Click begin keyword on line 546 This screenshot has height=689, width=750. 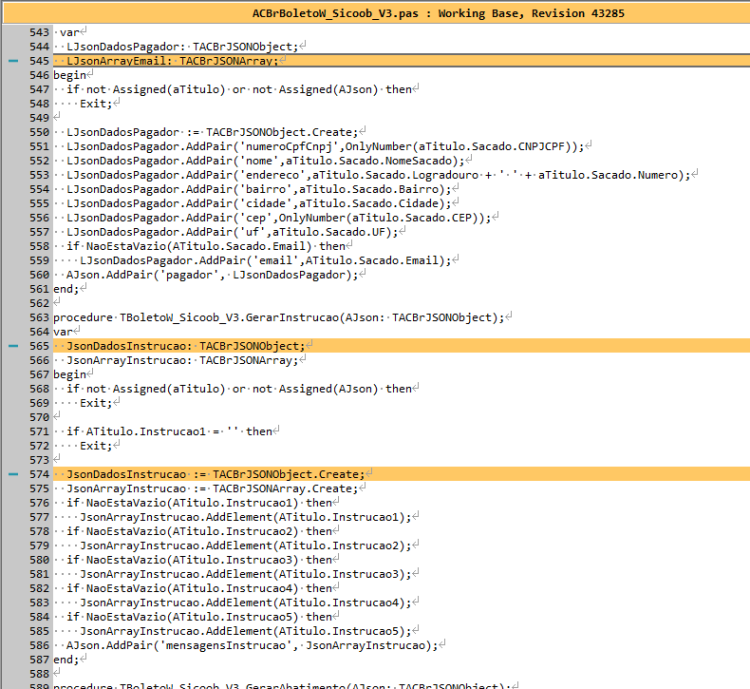[x=70, y=75]
